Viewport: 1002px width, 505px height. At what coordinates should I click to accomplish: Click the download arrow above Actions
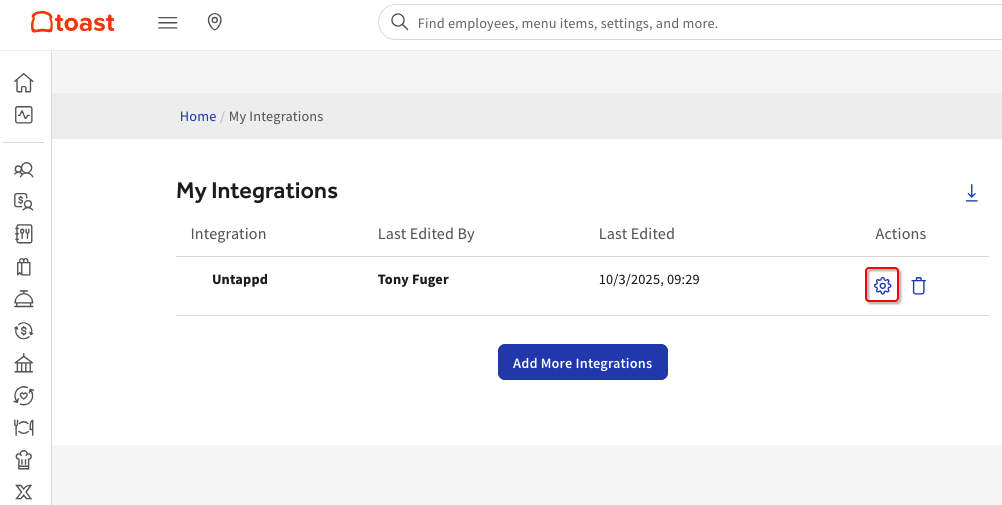[971, 193]
